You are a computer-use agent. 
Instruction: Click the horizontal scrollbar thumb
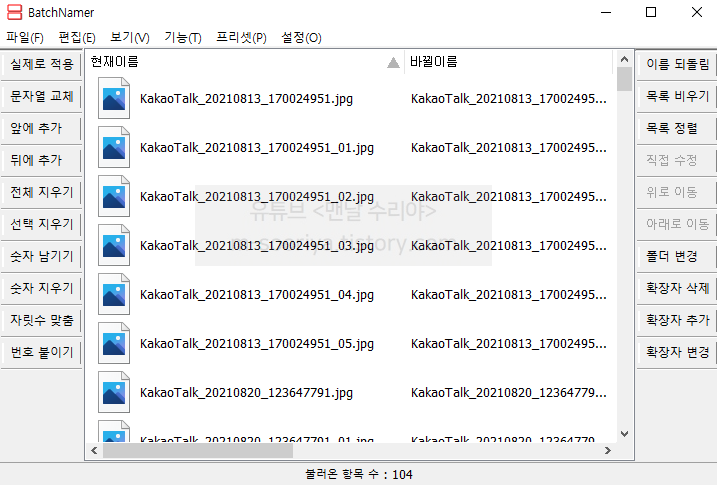click(x=198, y=451)
